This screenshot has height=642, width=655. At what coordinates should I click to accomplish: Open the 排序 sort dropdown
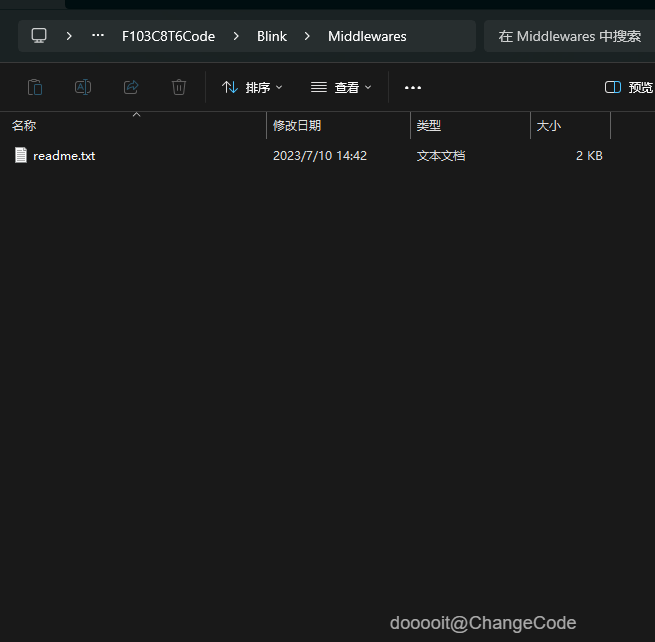[x=252, y=87]
